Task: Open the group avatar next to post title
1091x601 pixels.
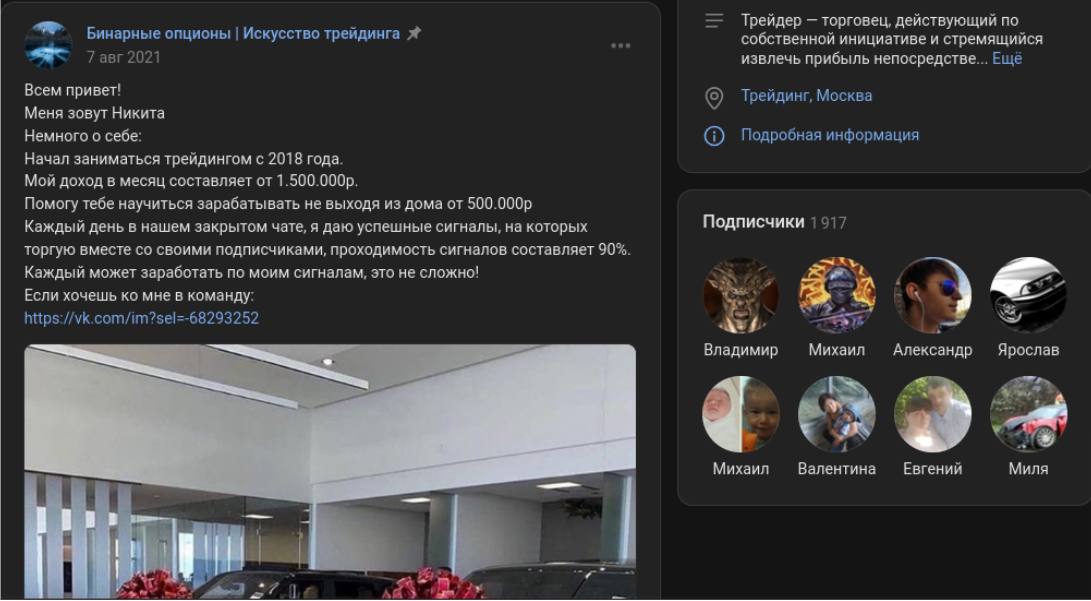Action: click(48, 45)
